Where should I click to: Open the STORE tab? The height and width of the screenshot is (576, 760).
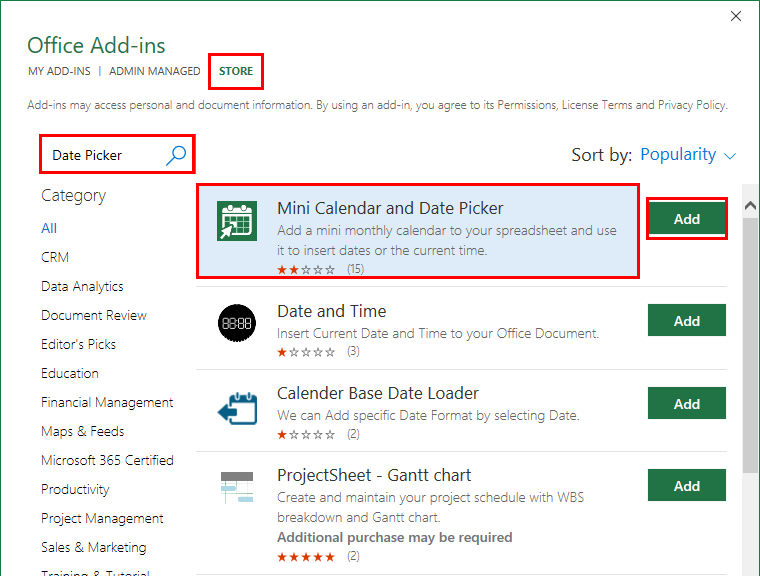[x=236, y=71]
